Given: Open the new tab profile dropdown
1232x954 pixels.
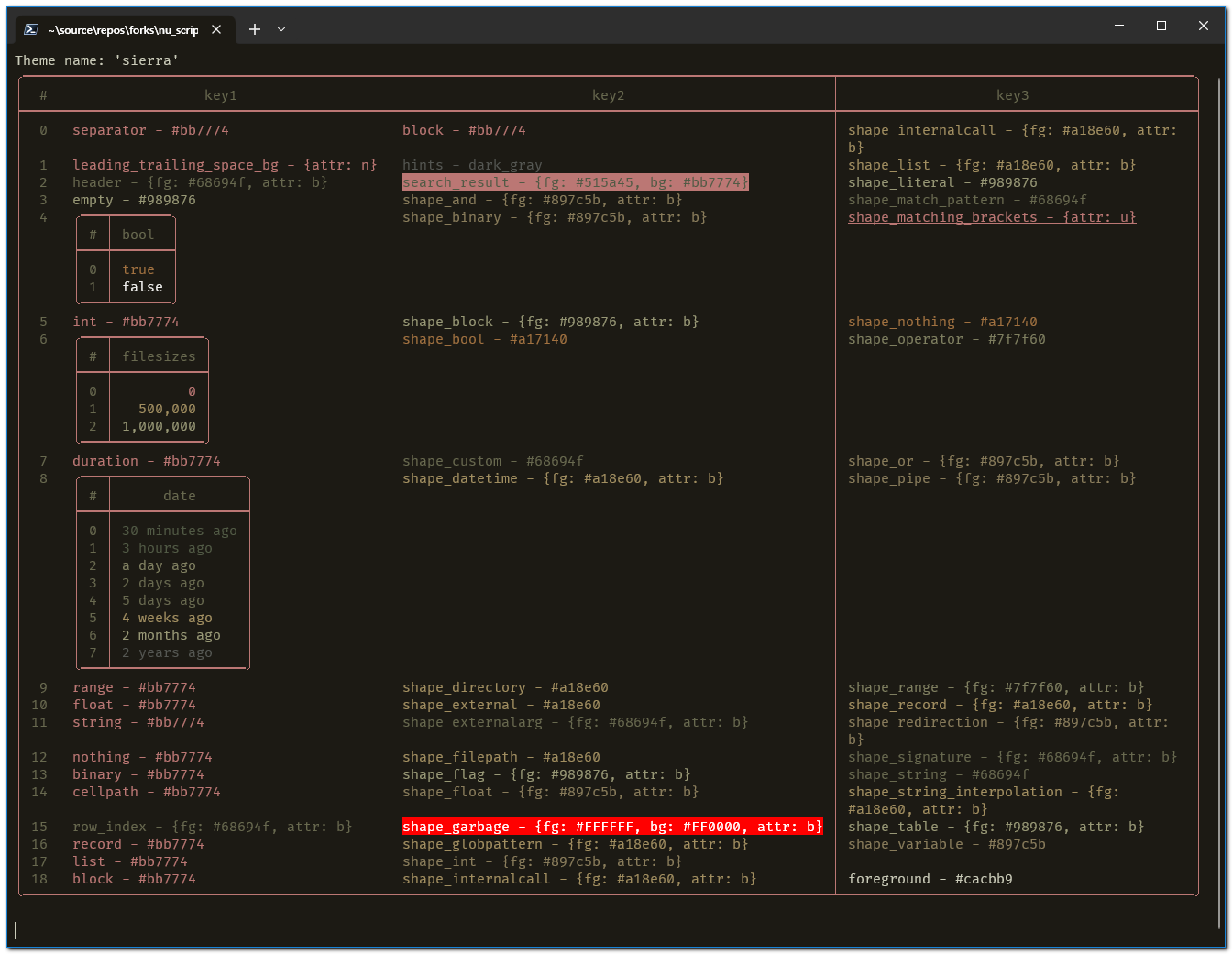Looking at the screenshot, I should [281, 29].
